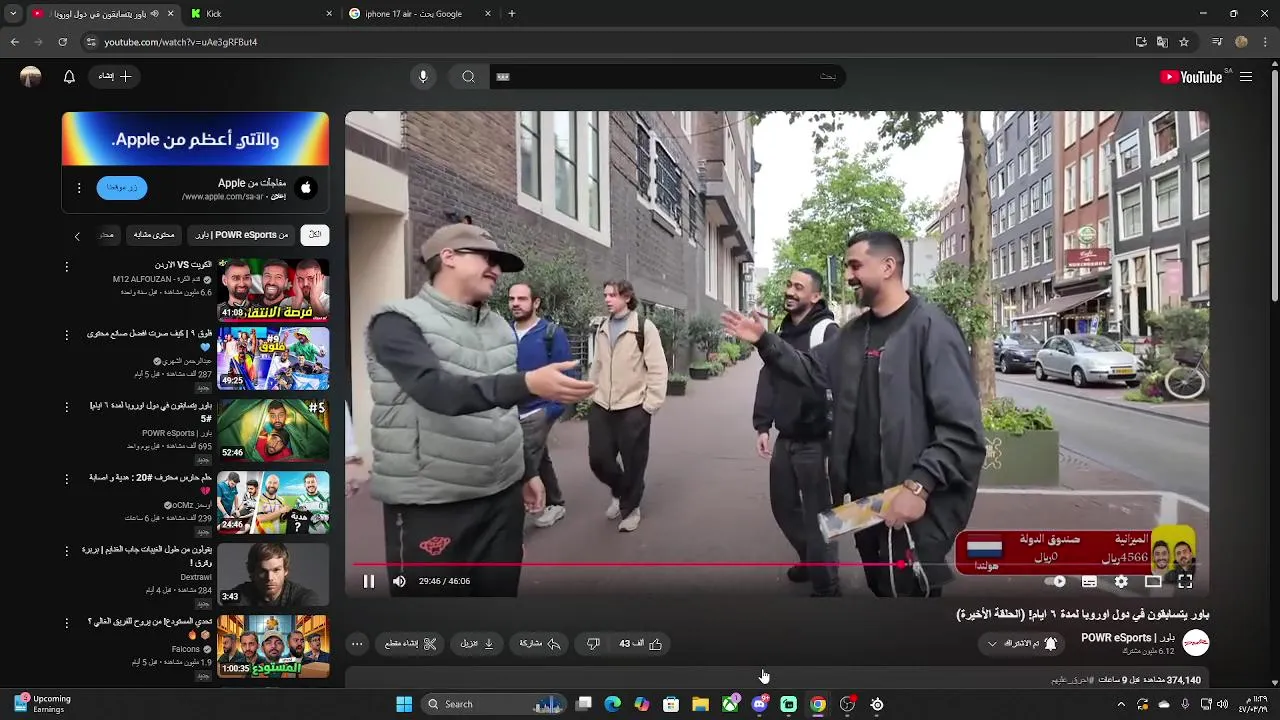
Task: Open the 3:43 Dextrawl video thumbnail
Action: [x=273, y=574]
